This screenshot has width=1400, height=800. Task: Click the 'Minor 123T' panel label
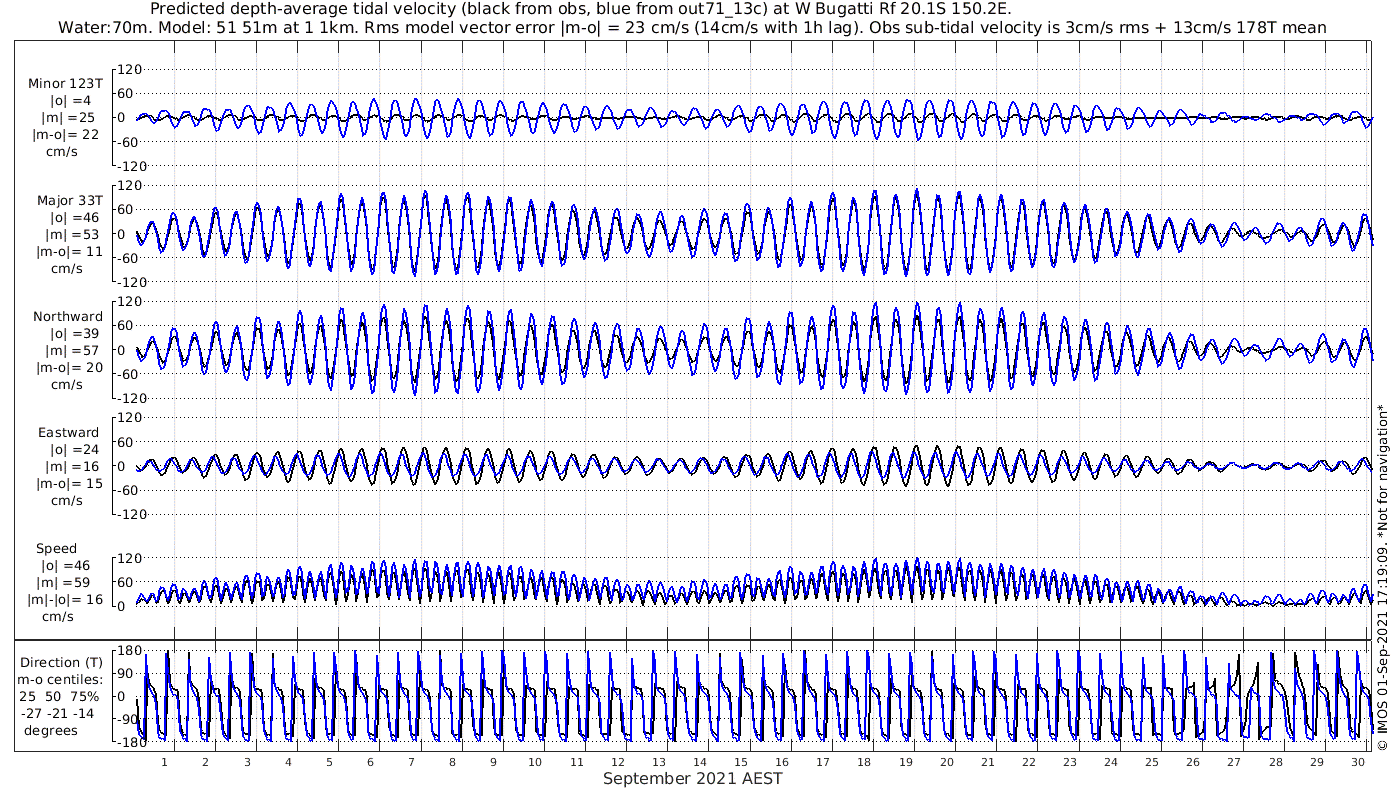[65, 84]
